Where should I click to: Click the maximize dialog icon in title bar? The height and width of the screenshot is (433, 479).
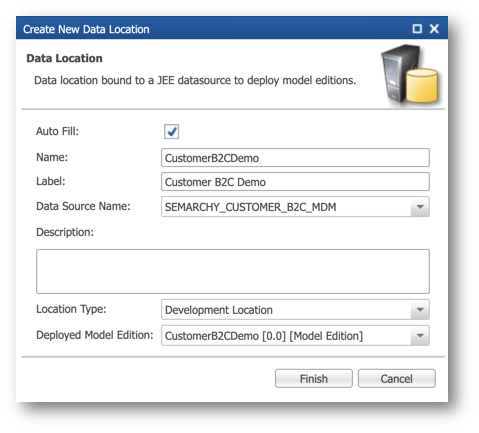pos(417,29)
